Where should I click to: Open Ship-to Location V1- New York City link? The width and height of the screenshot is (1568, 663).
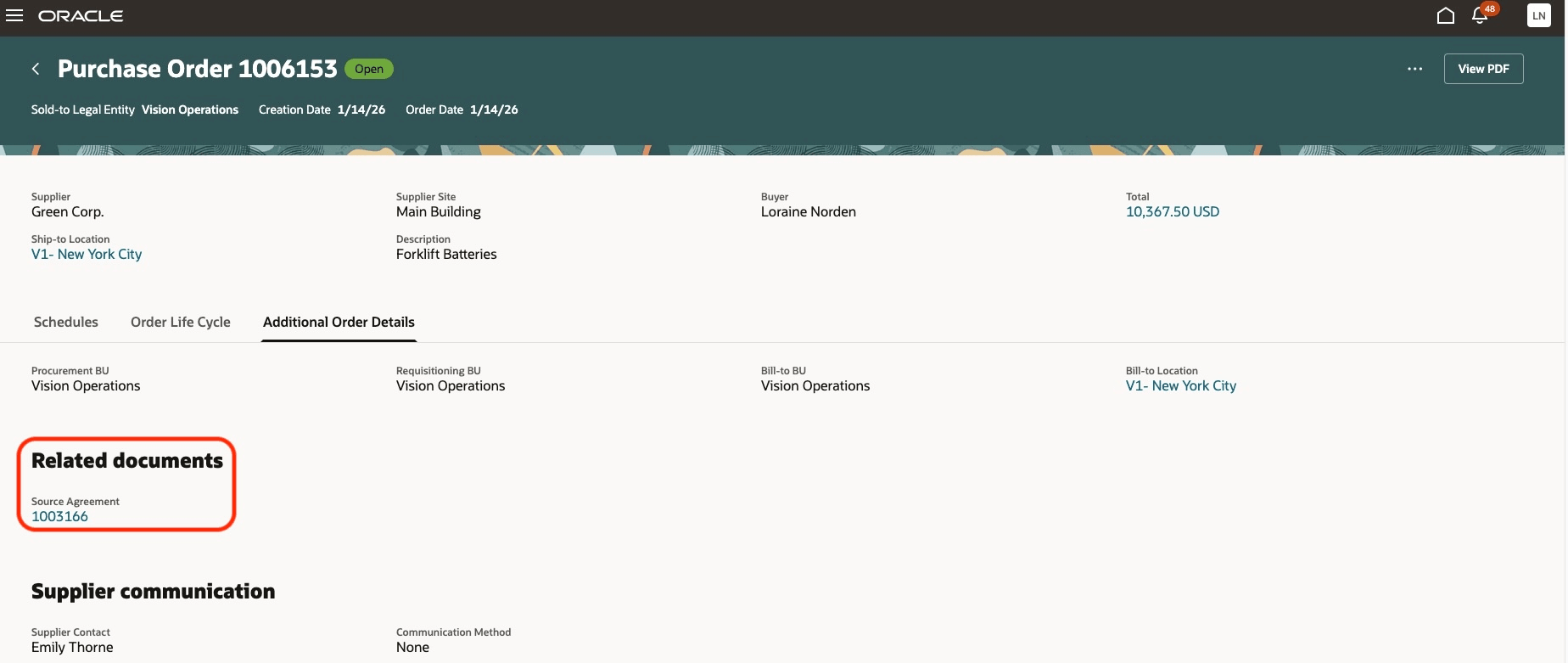[87, 254]
